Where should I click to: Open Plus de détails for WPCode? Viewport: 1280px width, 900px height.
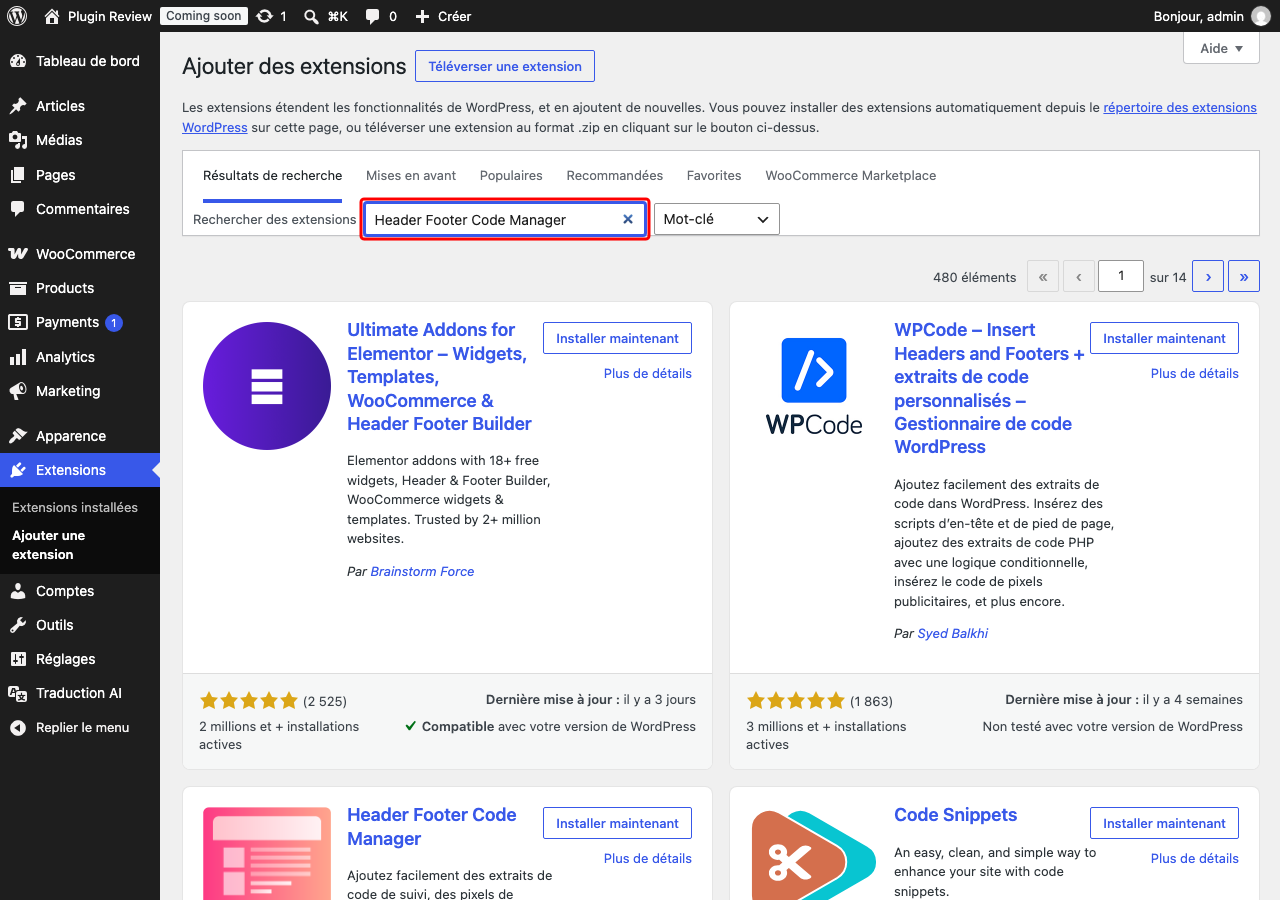click(1195, 373)
